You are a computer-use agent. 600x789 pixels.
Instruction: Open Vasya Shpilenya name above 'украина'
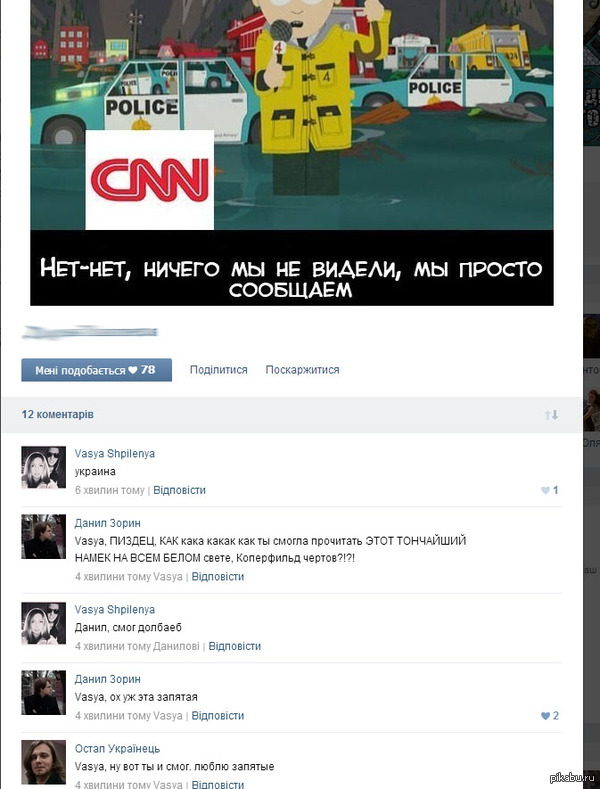(115, 453)
